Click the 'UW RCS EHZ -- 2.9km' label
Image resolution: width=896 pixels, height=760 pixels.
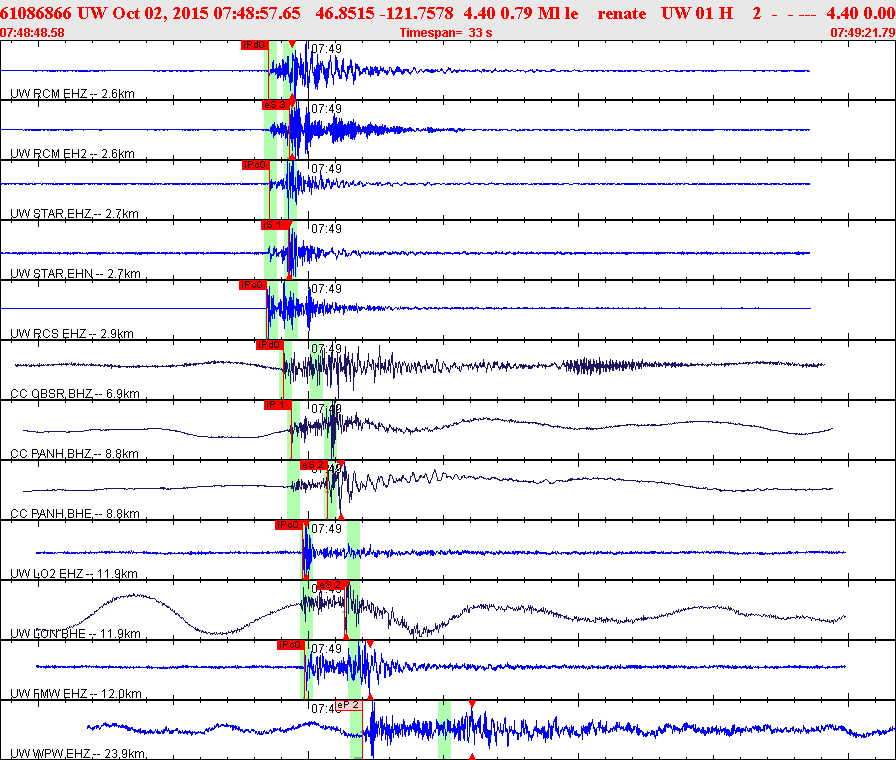pos(72,334)
